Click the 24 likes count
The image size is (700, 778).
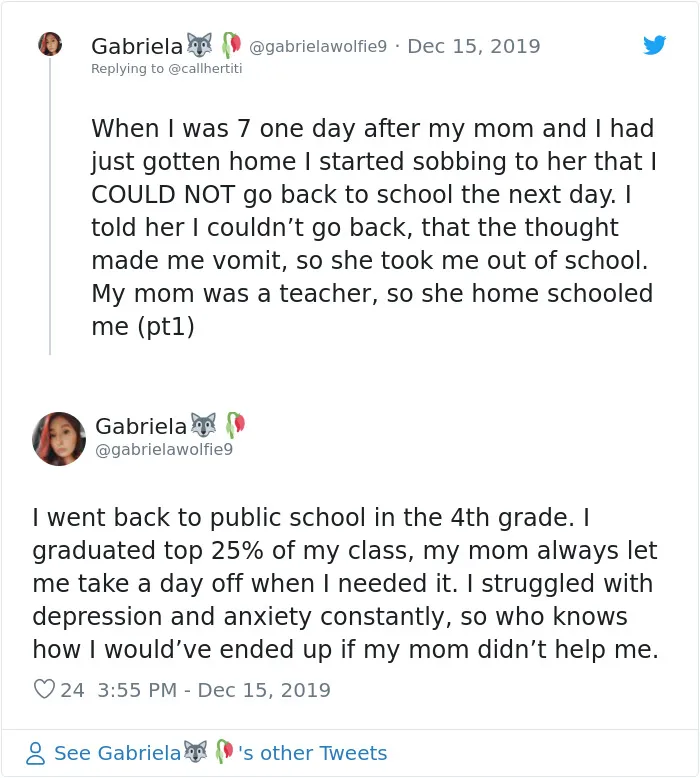pos(72,690)
